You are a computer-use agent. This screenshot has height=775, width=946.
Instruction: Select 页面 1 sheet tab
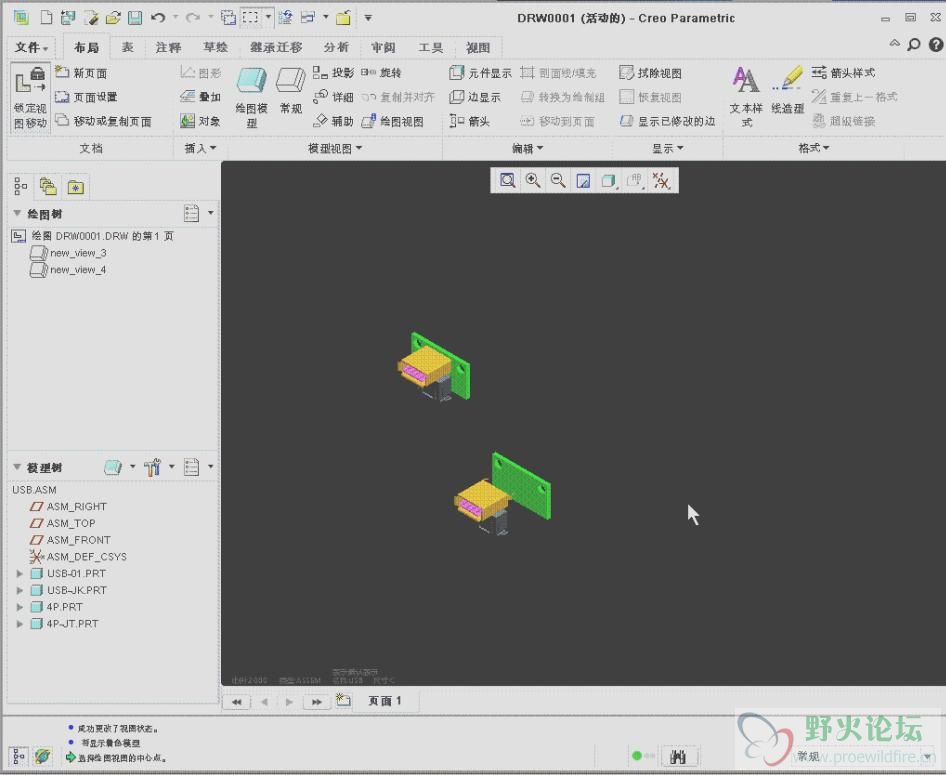(384, 701)
